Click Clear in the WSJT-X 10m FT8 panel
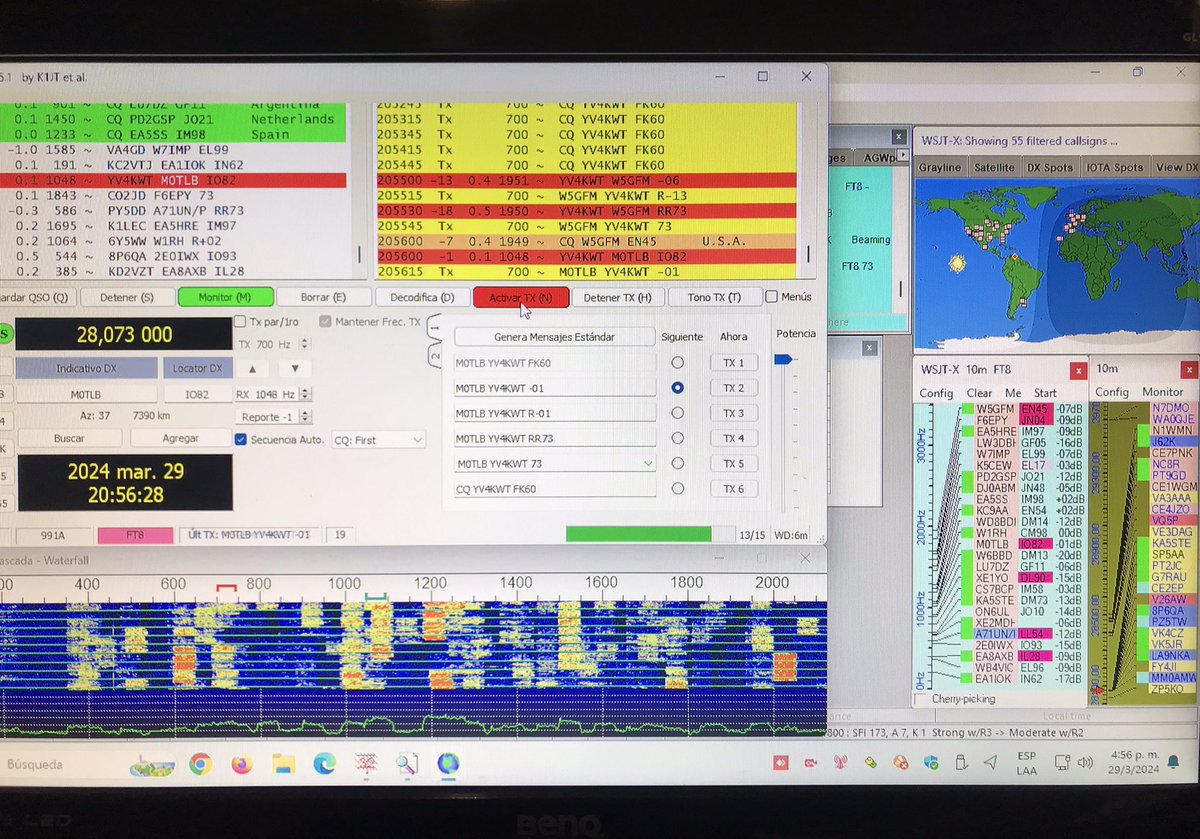Screen dimensions: 1200x839 (x=979, y=393)
